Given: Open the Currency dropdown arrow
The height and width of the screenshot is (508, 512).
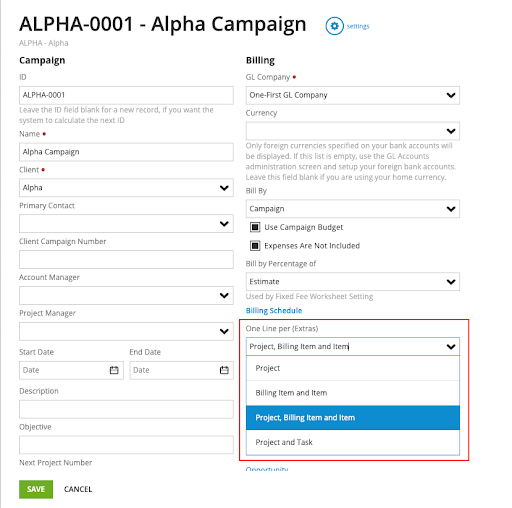Looking at the screenshot, I should tap(451, 131).
